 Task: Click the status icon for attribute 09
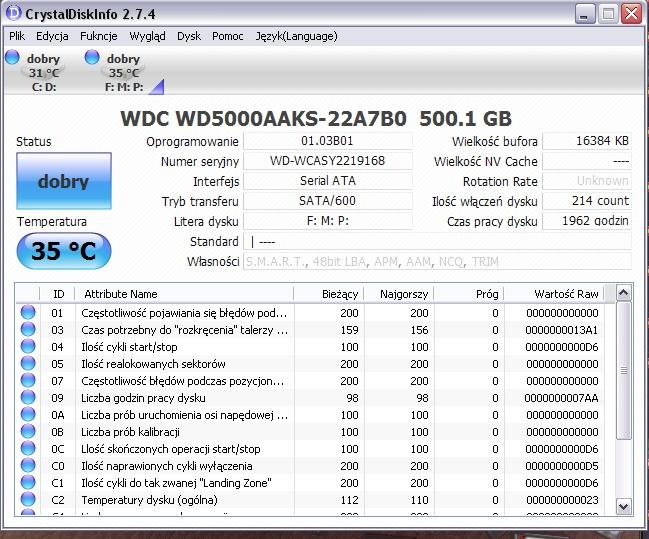pos(28,397)
